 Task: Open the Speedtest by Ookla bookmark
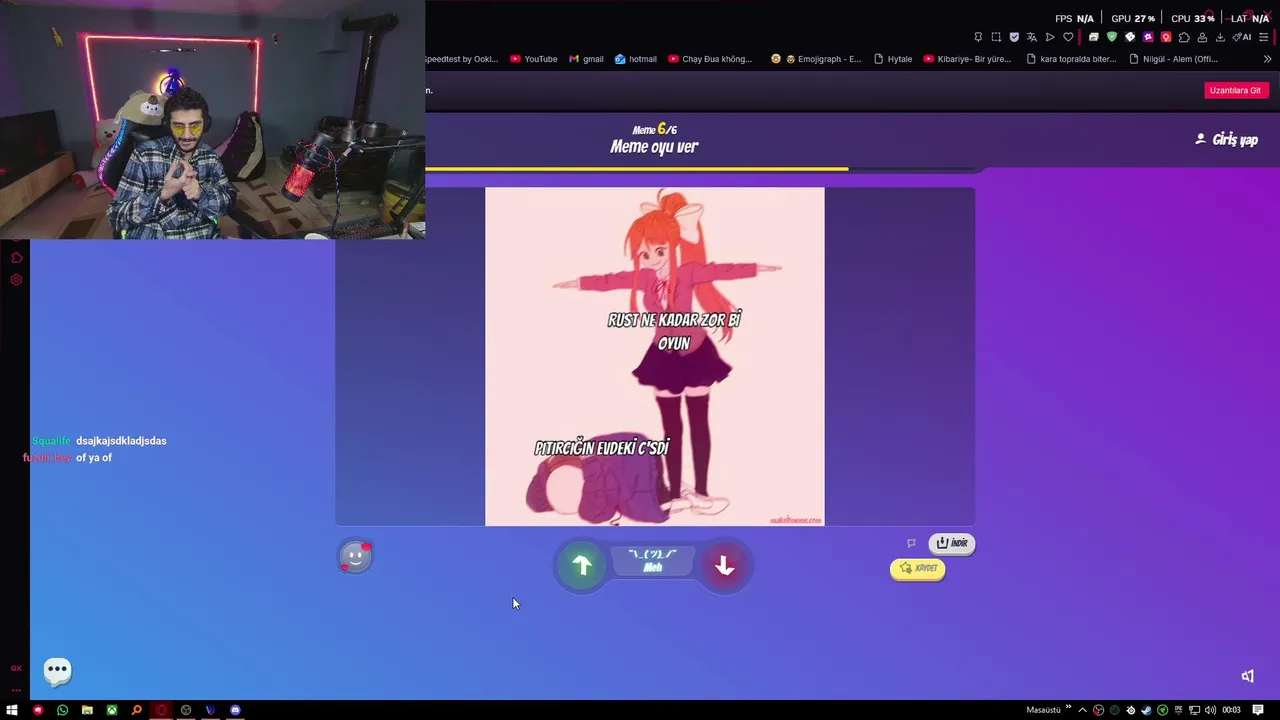click(461, 59)
